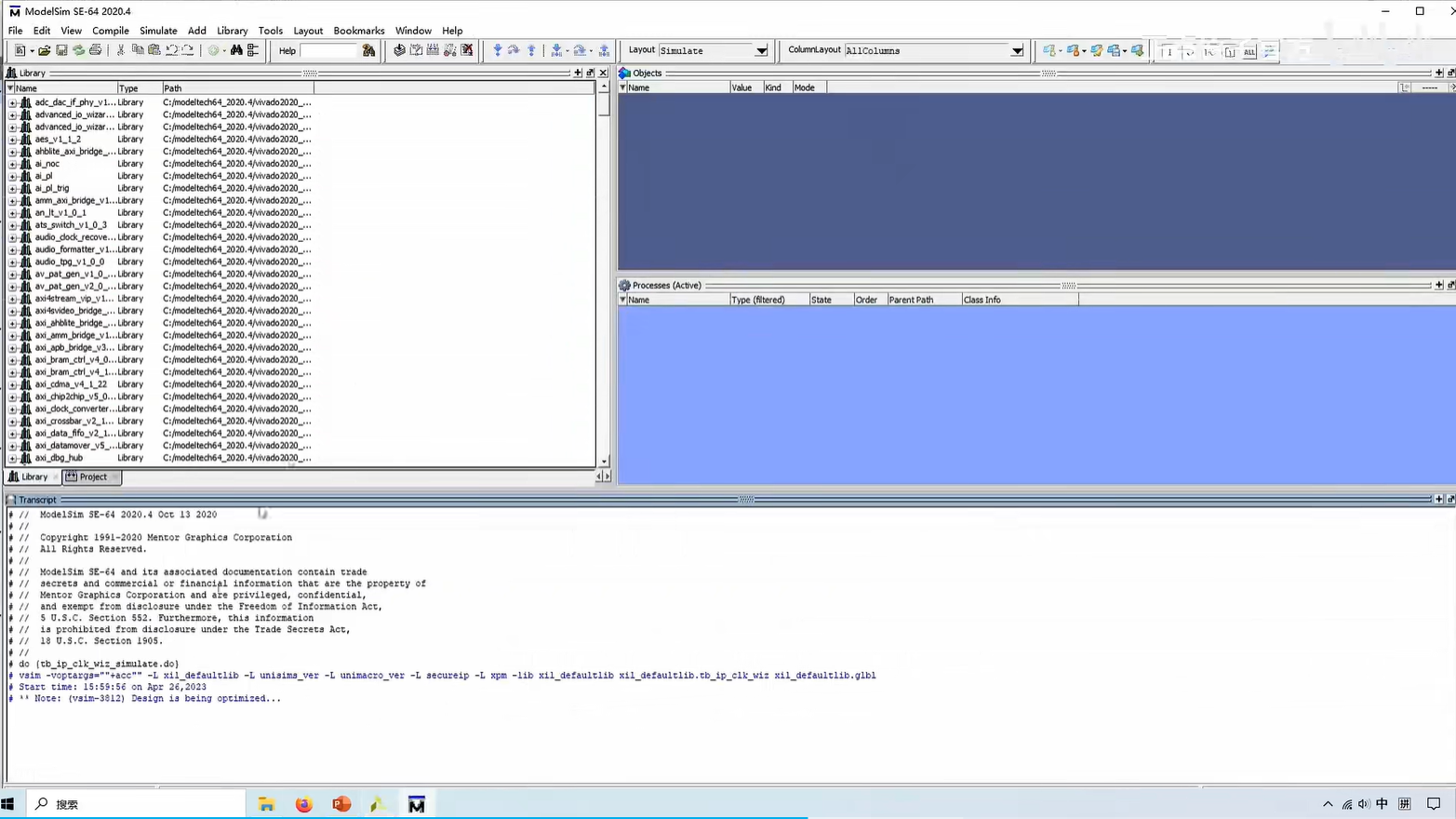Click the Find binoculars icon
Screen dimensions: 1456x819
pos(236,50)
